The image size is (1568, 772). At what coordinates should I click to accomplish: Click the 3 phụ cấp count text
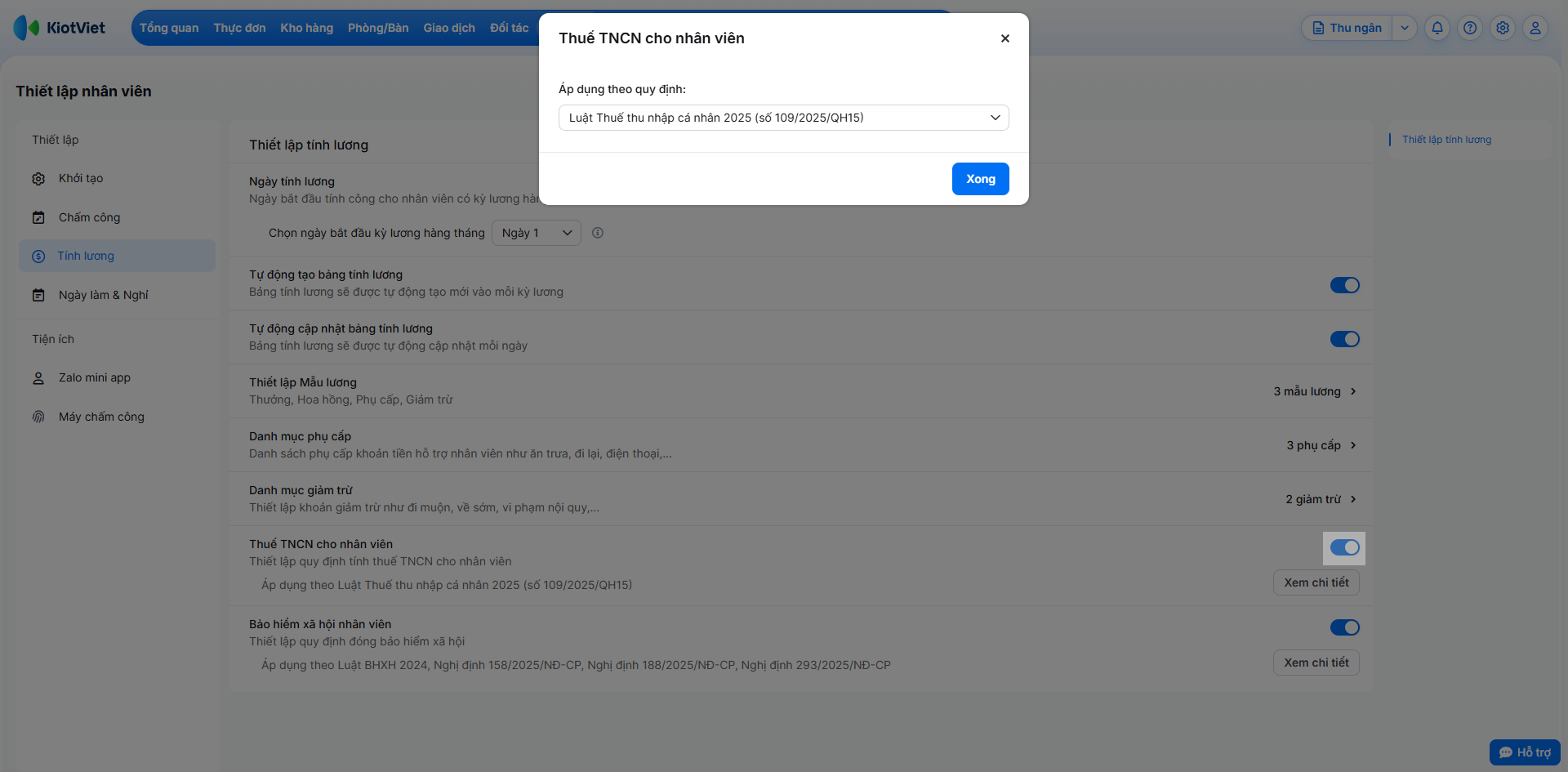(x=1313, y=445)
